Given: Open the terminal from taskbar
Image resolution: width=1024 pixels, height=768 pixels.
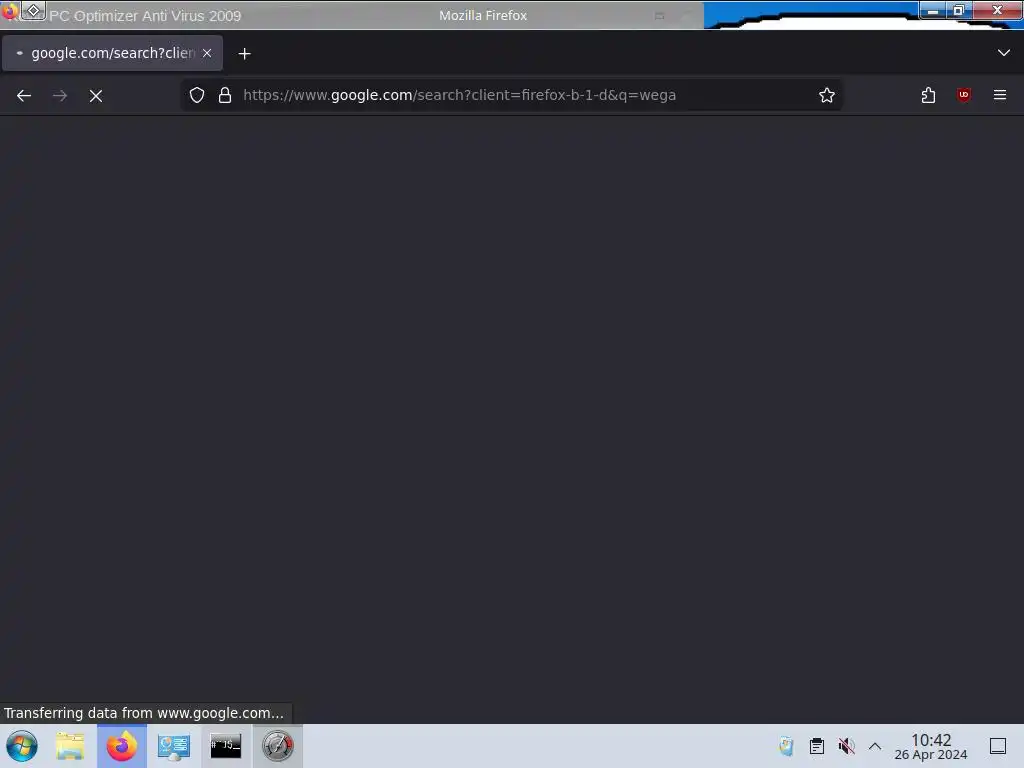Looking at the screenshot, I should point(226,746).
